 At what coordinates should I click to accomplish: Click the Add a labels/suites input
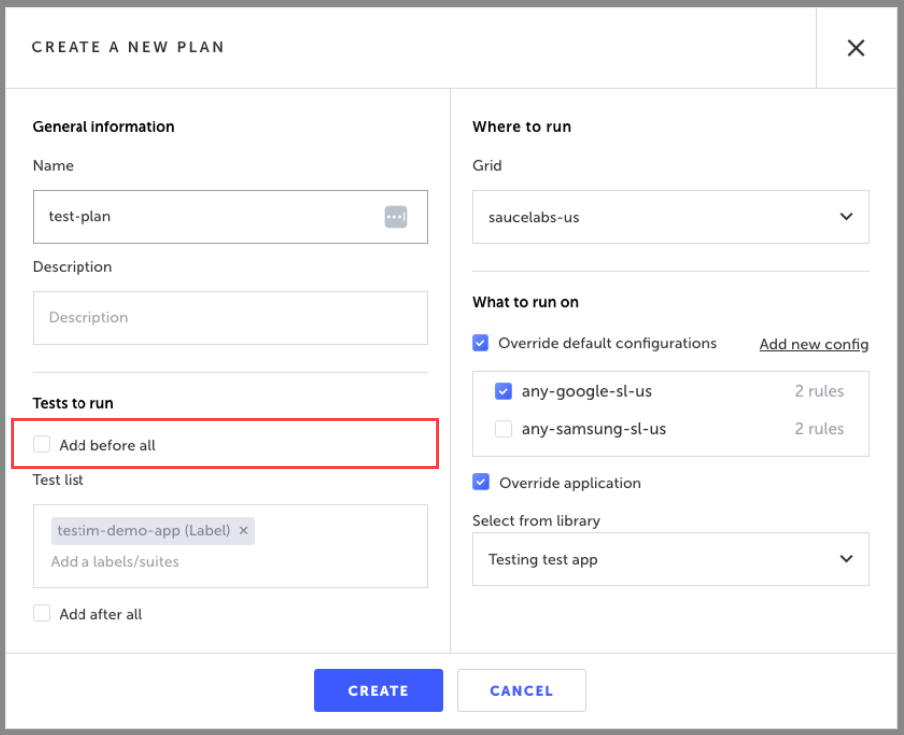tap(200, 562)
